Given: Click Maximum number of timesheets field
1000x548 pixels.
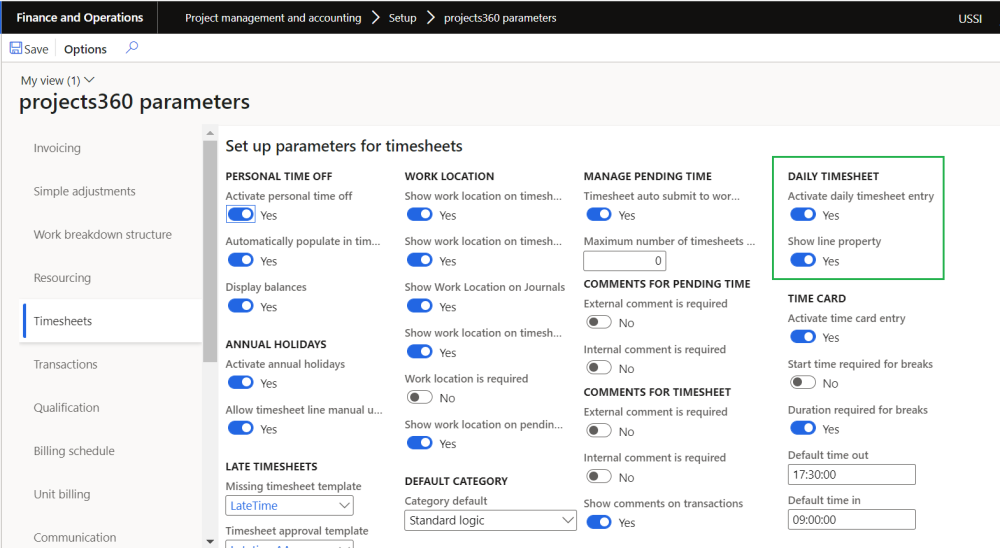Looking at the screenshot, I should tap(625, 261).
